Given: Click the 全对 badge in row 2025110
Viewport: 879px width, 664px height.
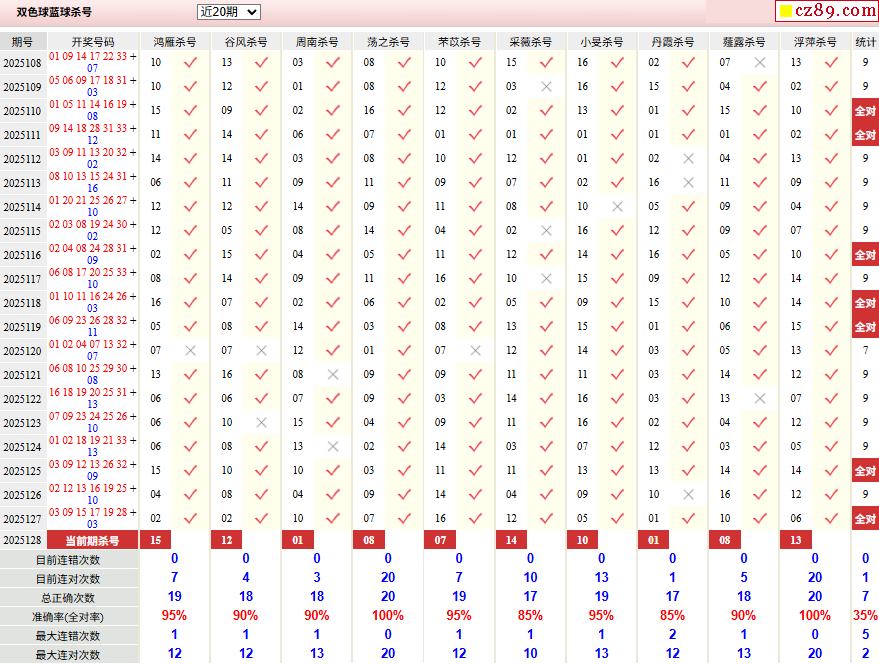Looking at the screenshot, I should pos(865,110).
